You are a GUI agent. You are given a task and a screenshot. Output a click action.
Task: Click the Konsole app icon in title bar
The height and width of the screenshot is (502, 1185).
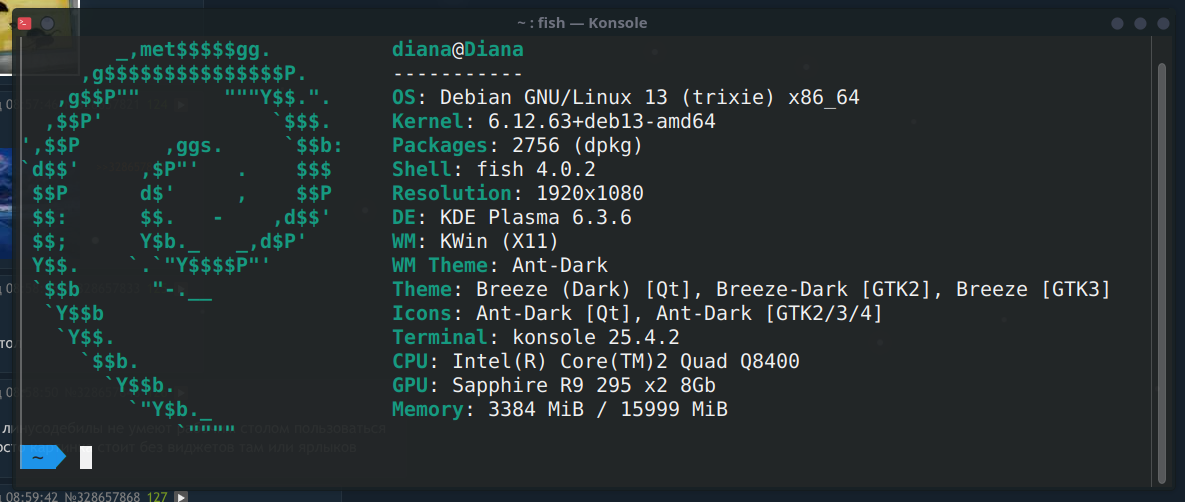coord(25,23)
